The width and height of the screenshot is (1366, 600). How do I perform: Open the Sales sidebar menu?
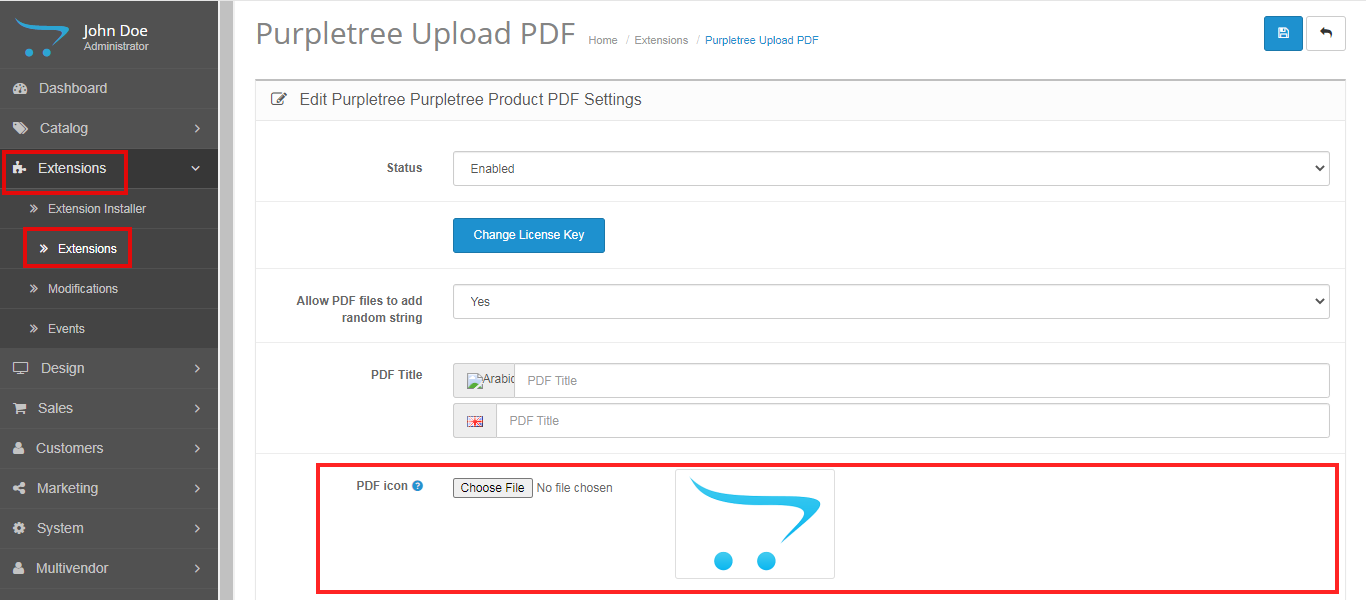point(109,409)
